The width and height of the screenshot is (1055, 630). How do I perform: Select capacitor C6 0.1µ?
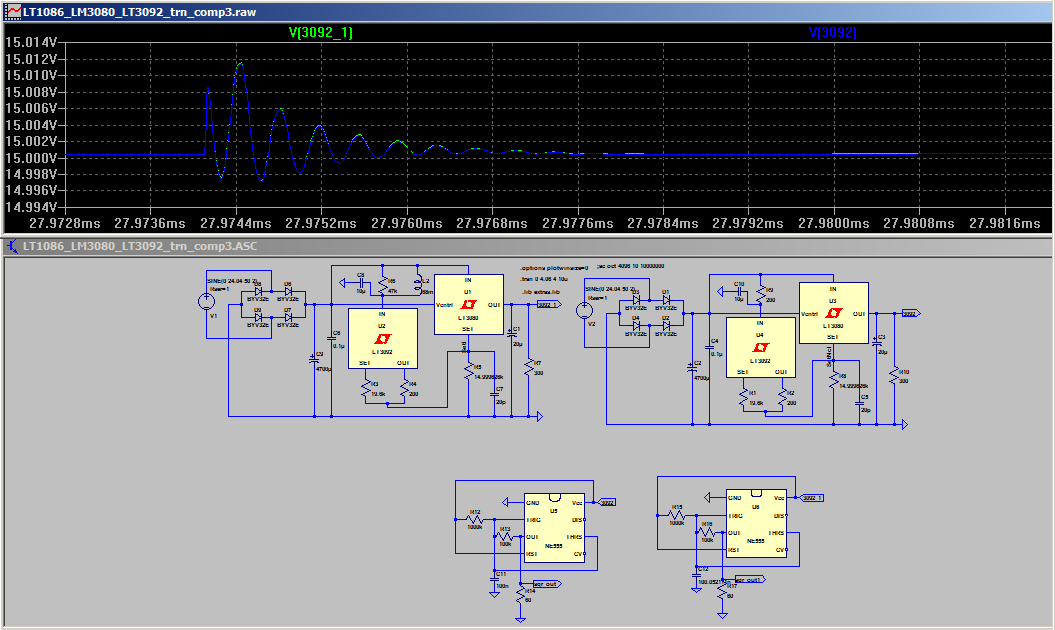pyautogui.click(x=331, y=339)
